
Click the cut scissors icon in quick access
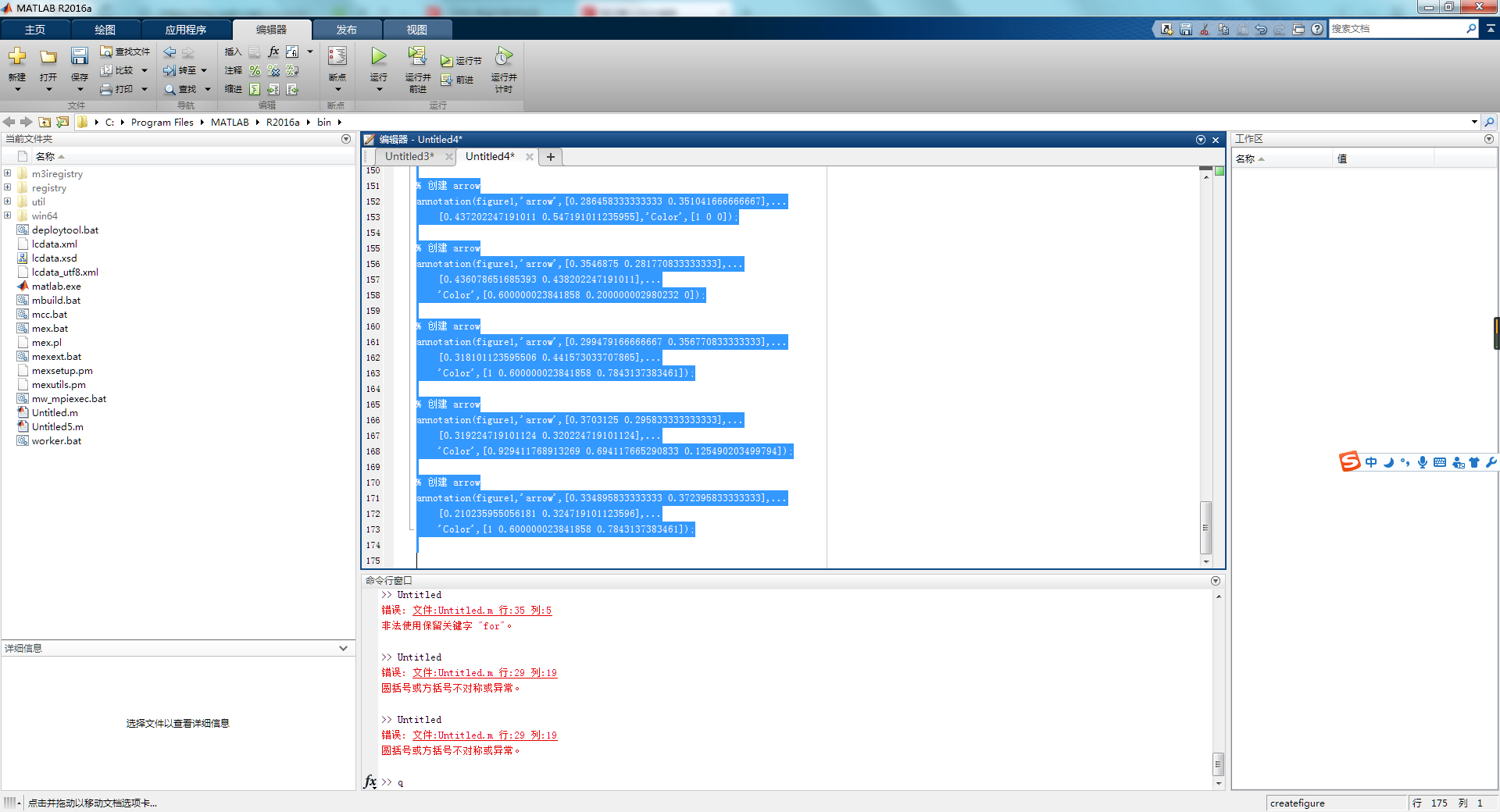click(1205, 29)
